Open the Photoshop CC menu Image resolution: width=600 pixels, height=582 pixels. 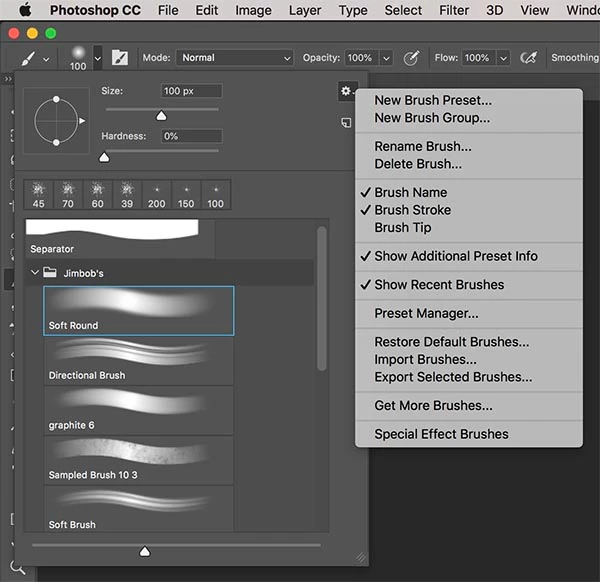(95, 10)
